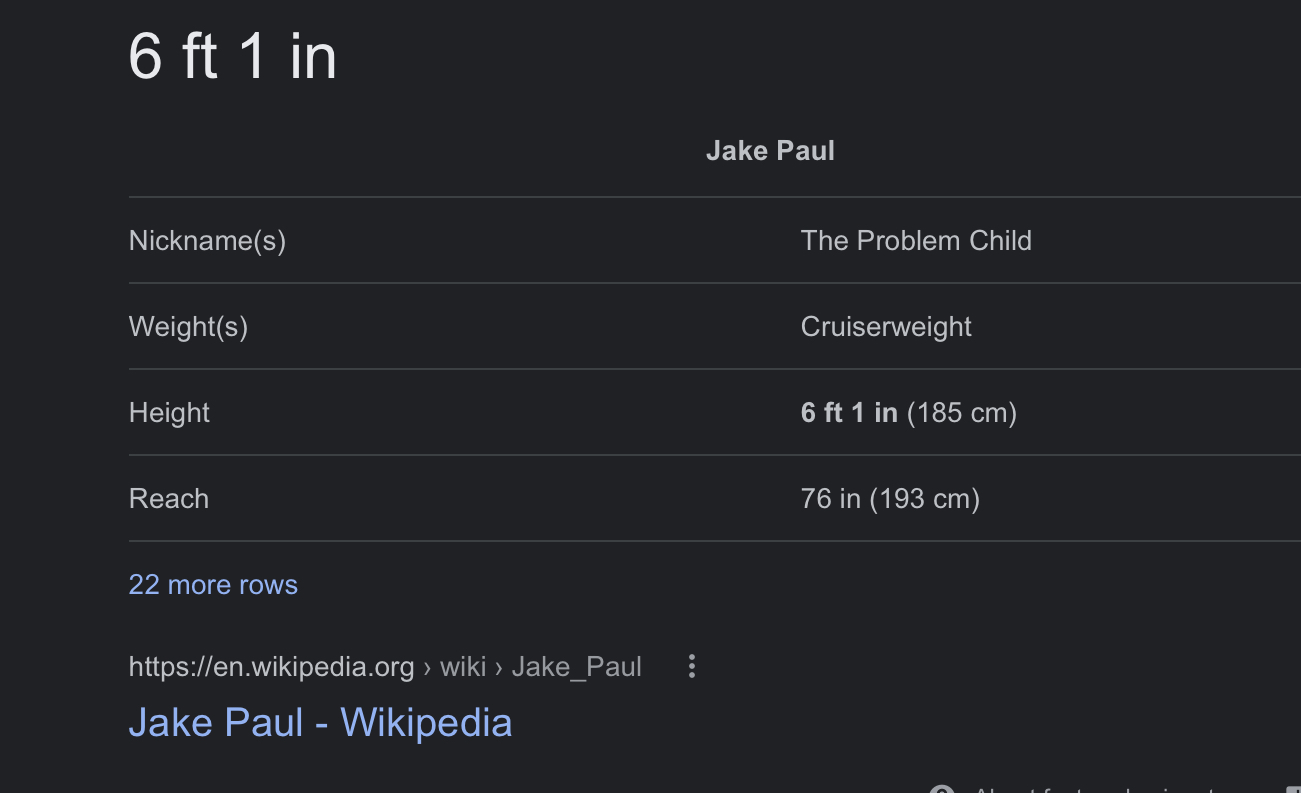Click the "(185 cm)" metric height text
This screenshot has height=793, width=1301.
[x=961, y=413]
